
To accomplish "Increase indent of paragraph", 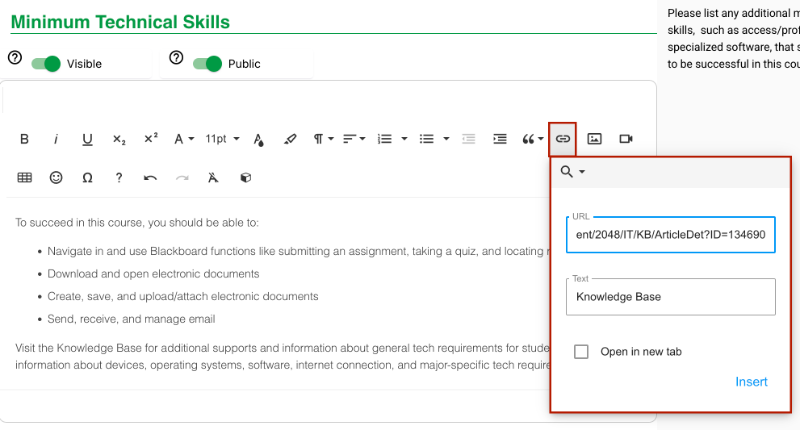I will 500,139.
